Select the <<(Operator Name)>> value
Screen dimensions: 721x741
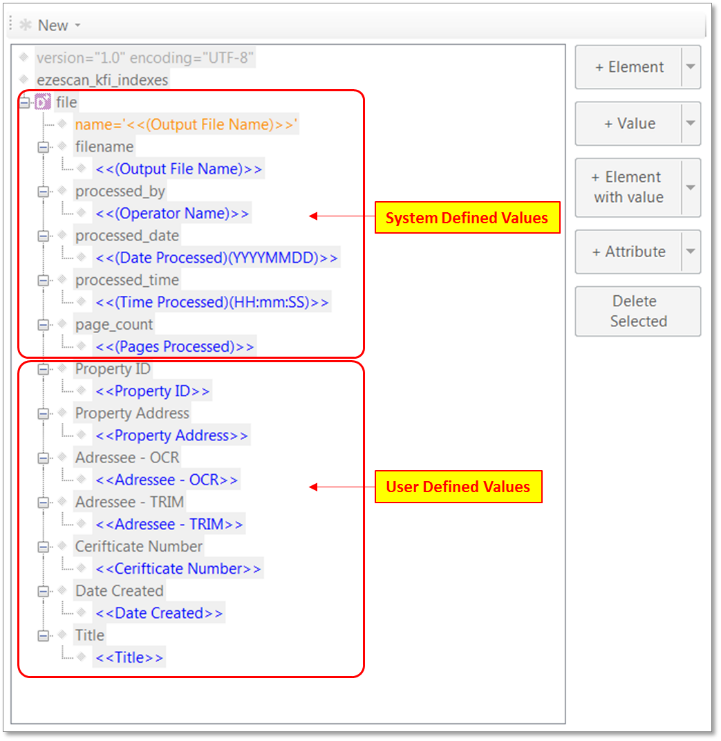(172, 213)
